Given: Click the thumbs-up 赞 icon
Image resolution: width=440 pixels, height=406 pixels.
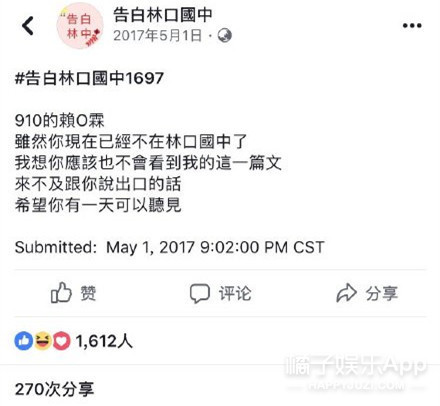Looking at the screenshot, I should [x=61, y=293].
